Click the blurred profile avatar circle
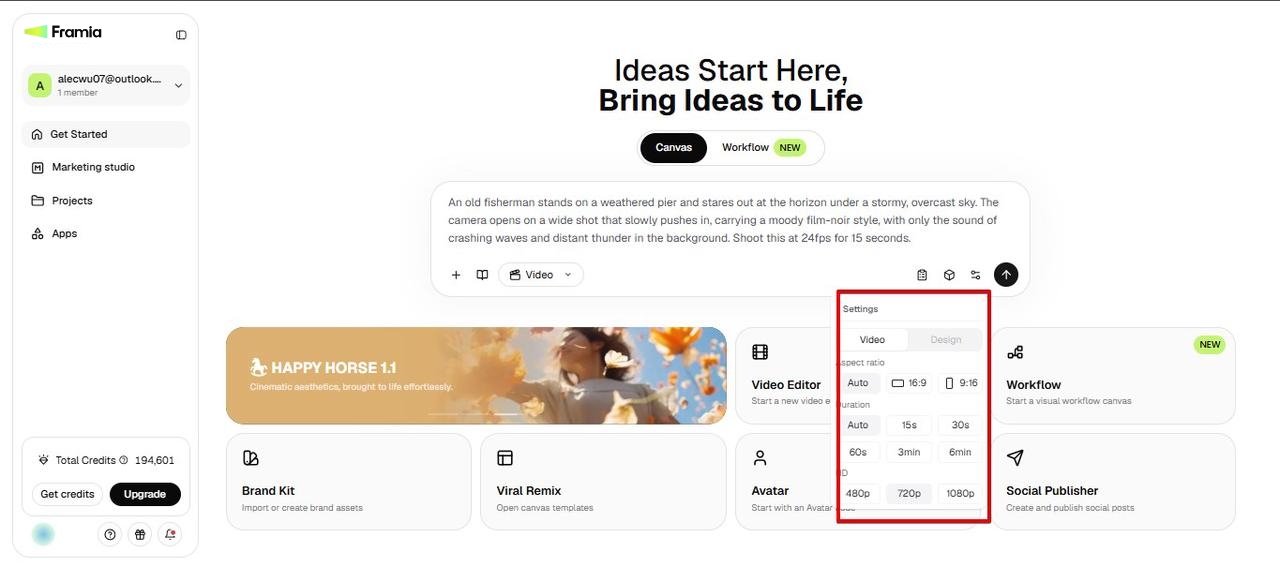The width and height of the screenshot is (1280, 567). [43, 535]
